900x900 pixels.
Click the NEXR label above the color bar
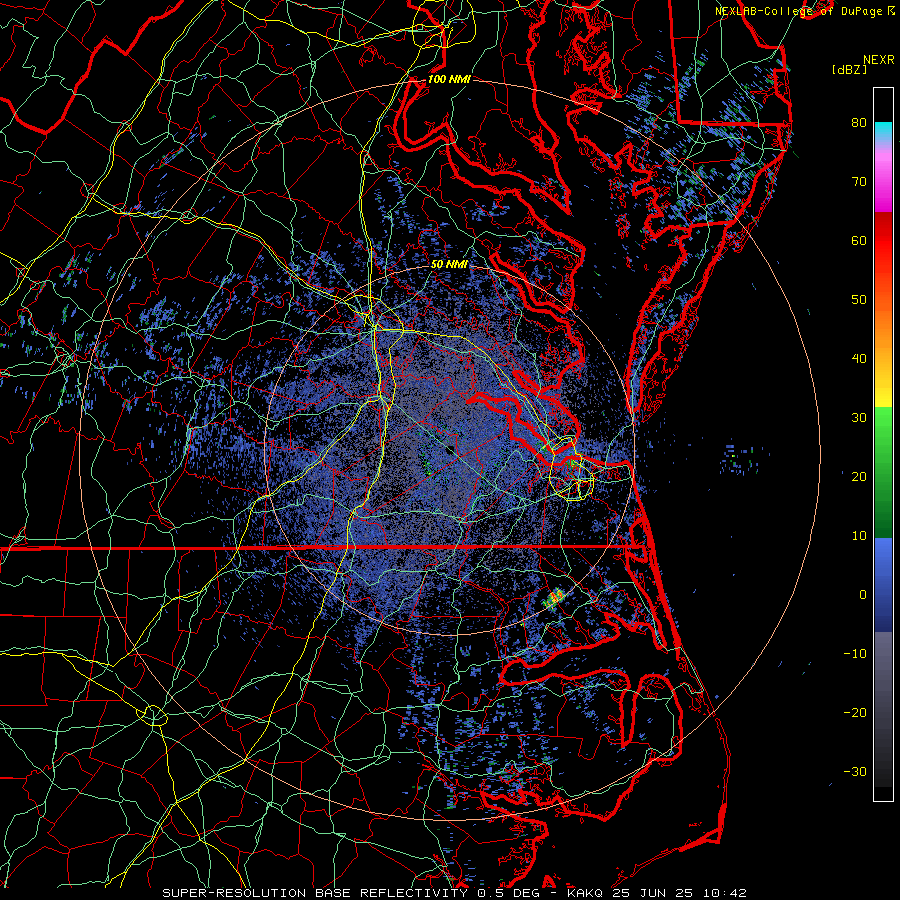click(879, 60)
